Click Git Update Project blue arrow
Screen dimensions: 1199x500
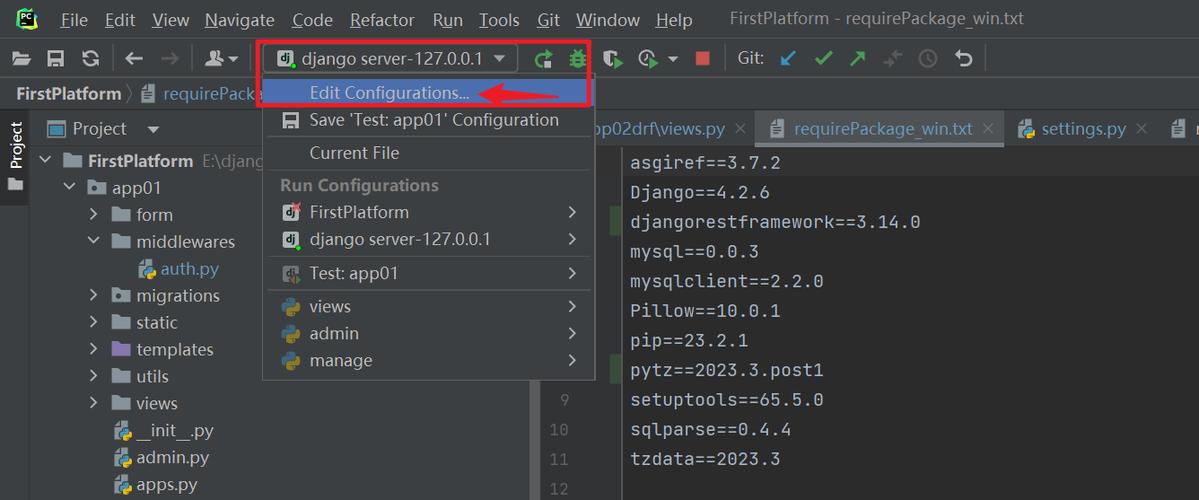(x=789, y=59)
